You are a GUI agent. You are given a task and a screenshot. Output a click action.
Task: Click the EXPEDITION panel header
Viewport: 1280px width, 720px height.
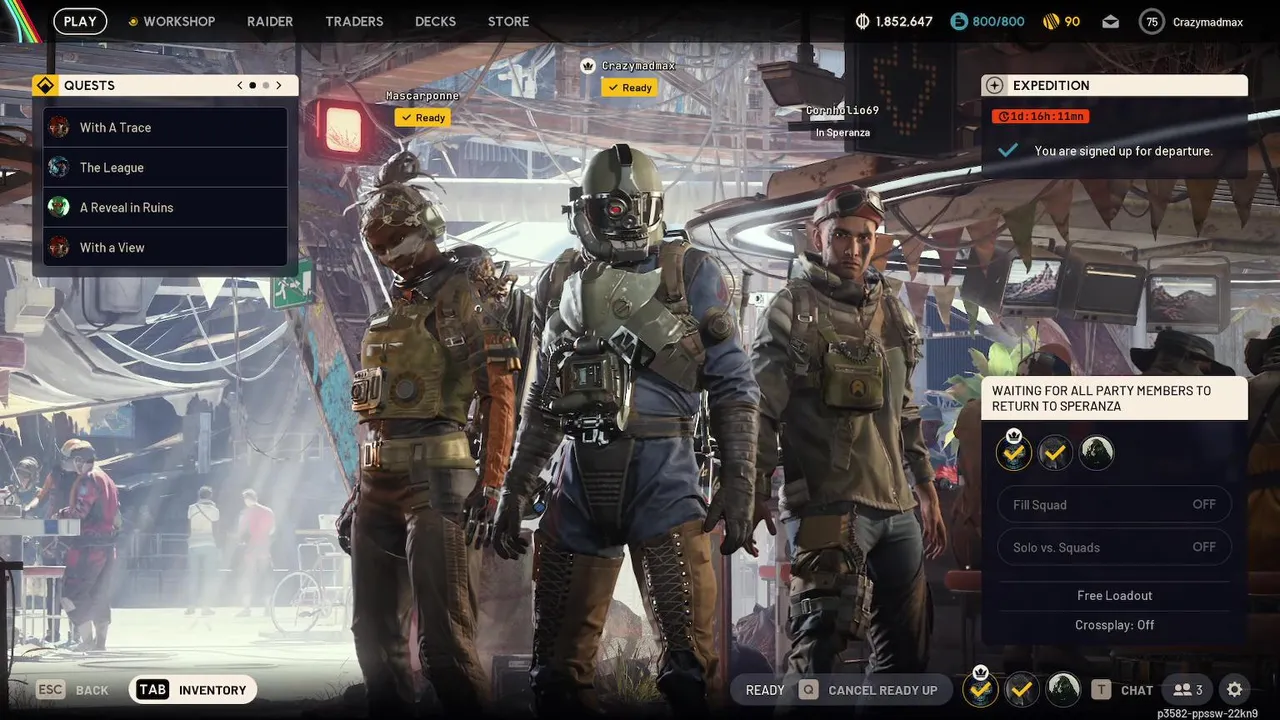pos(1114,85)
